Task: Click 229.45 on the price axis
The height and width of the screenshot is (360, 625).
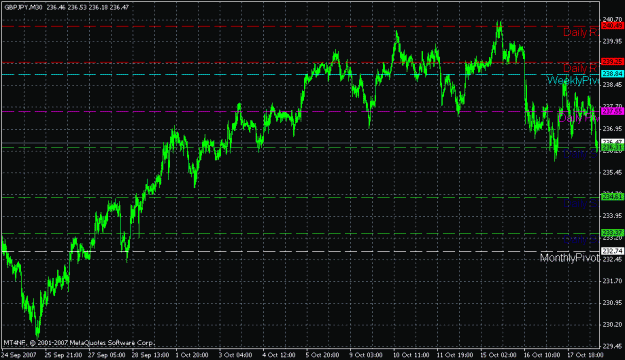Action: 613,346
